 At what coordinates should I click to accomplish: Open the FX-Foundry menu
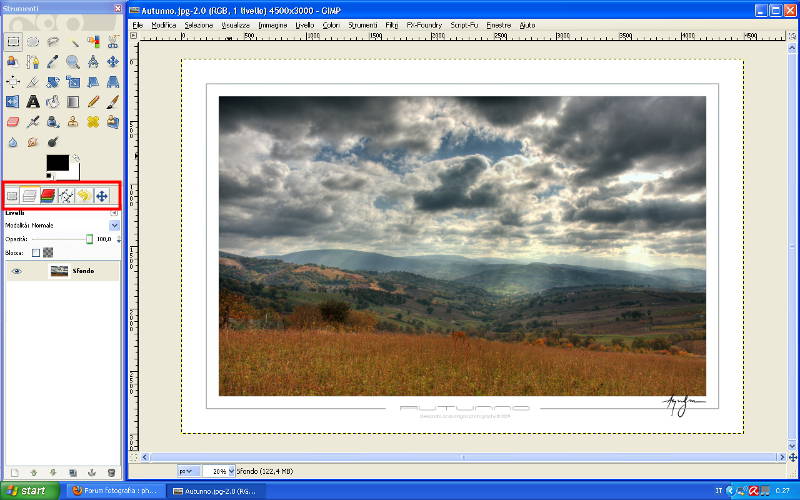pyautogui.click(x=424, y=25)
